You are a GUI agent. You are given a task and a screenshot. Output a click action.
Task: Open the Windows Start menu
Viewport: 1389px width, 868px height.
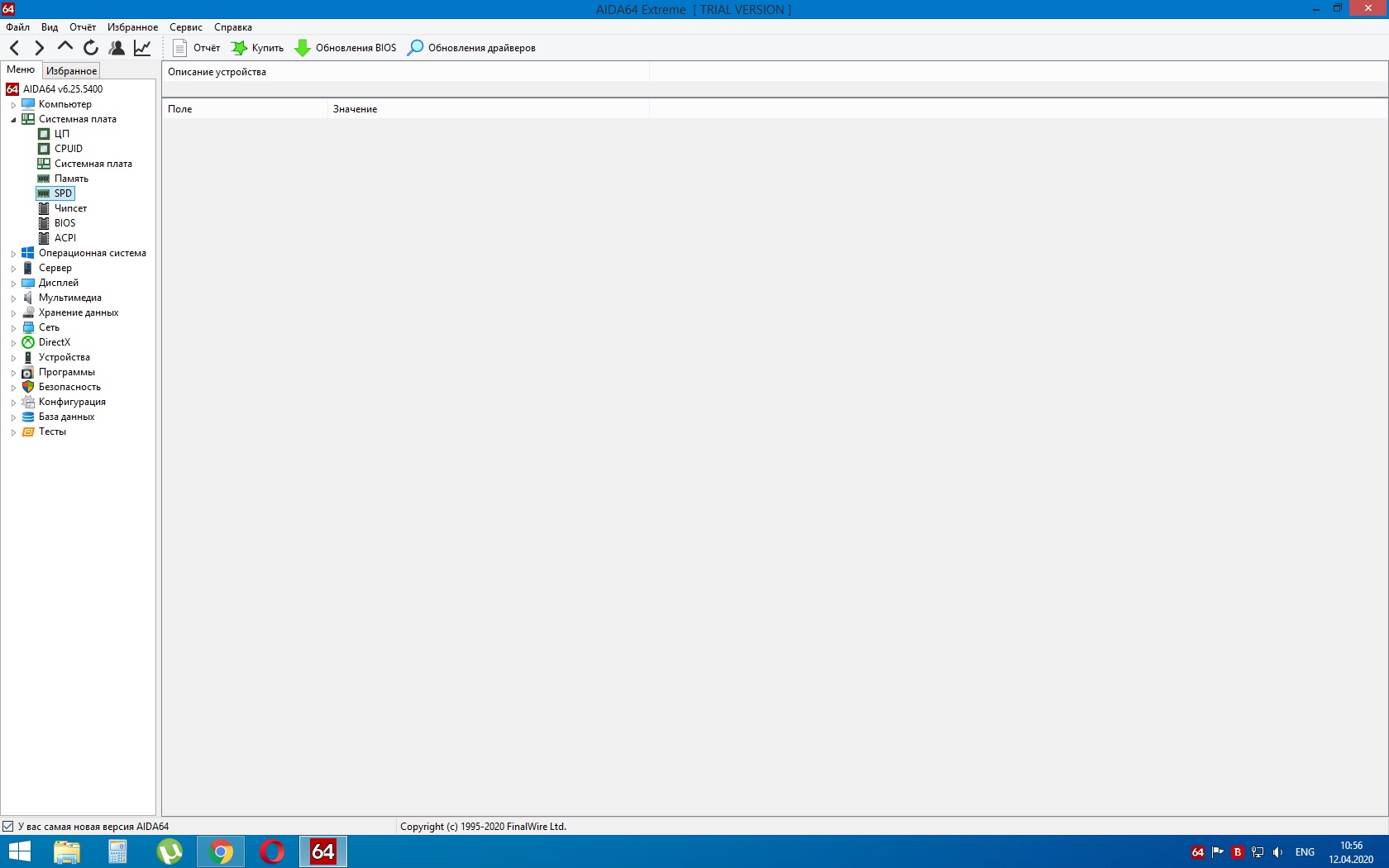click(x=18, y=851)
